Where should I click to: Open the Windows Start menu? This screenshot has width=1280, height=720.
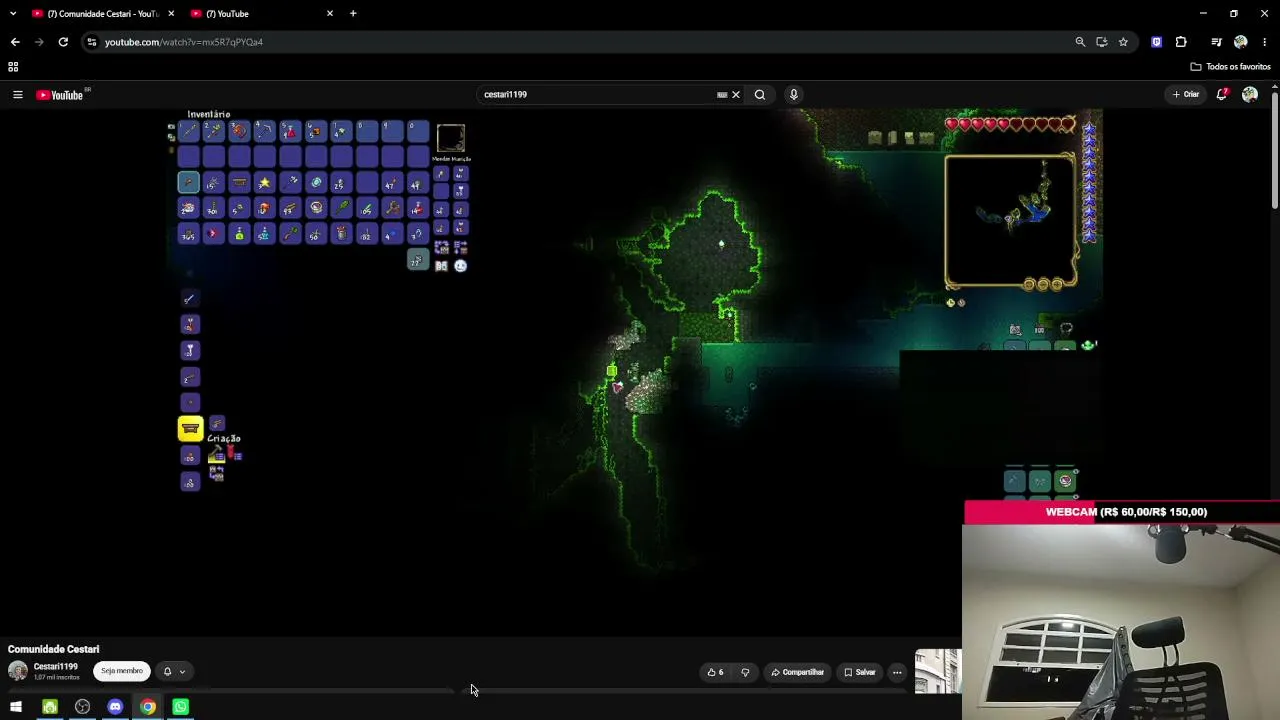(16, 707)
